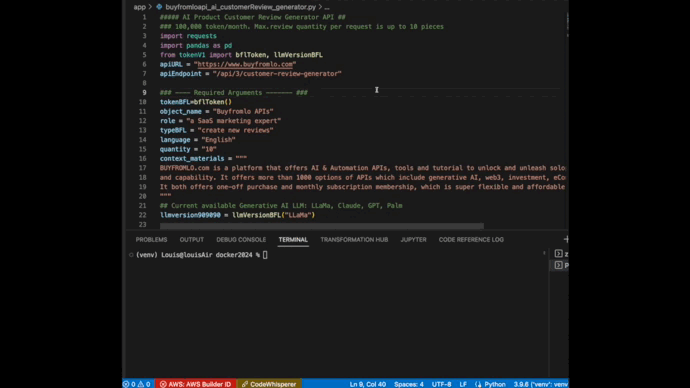The width and height of the screenshot is (690, 388).
Task: Click the app breadcrumb segment
Action: tap(139, 7)
